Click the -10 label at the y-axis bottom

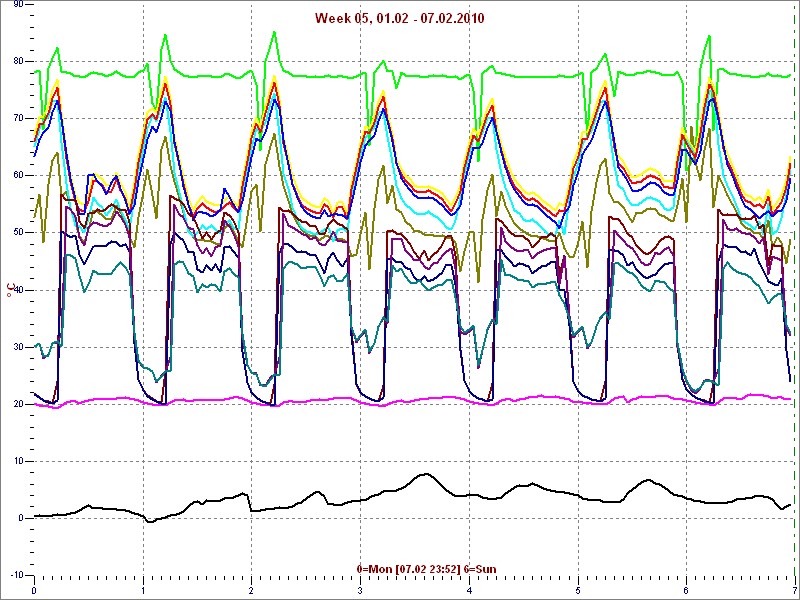tap(15, 576)
